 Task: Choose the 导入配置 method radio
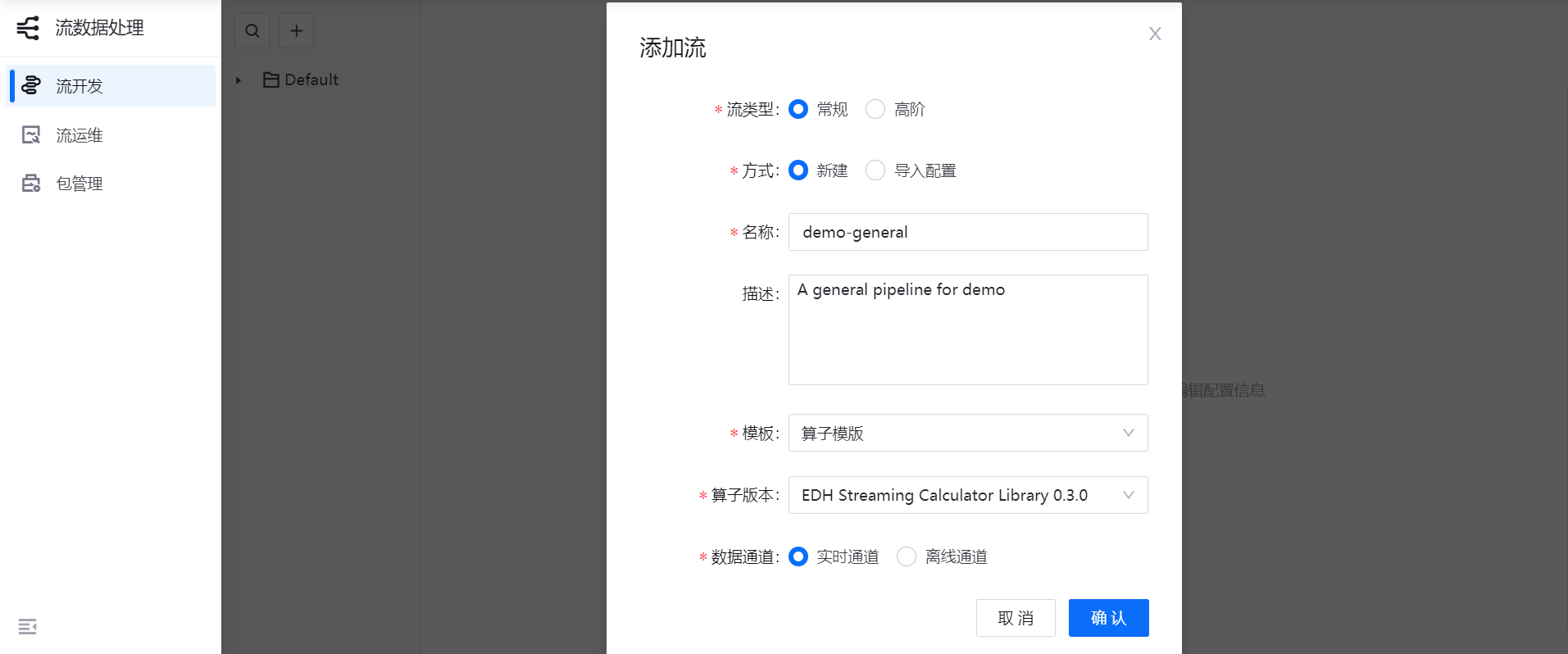(x=875, y=170)
